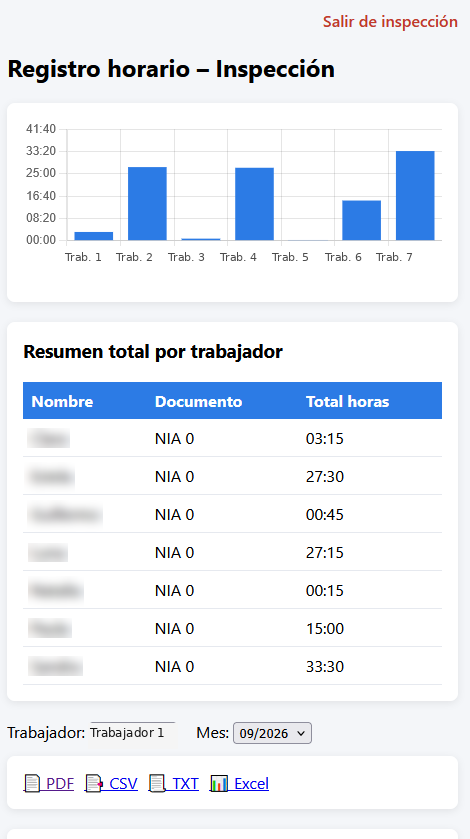The image size is (470, 839).
Task: Click the Trab. 6 chart bar
Action: (361, 220)
